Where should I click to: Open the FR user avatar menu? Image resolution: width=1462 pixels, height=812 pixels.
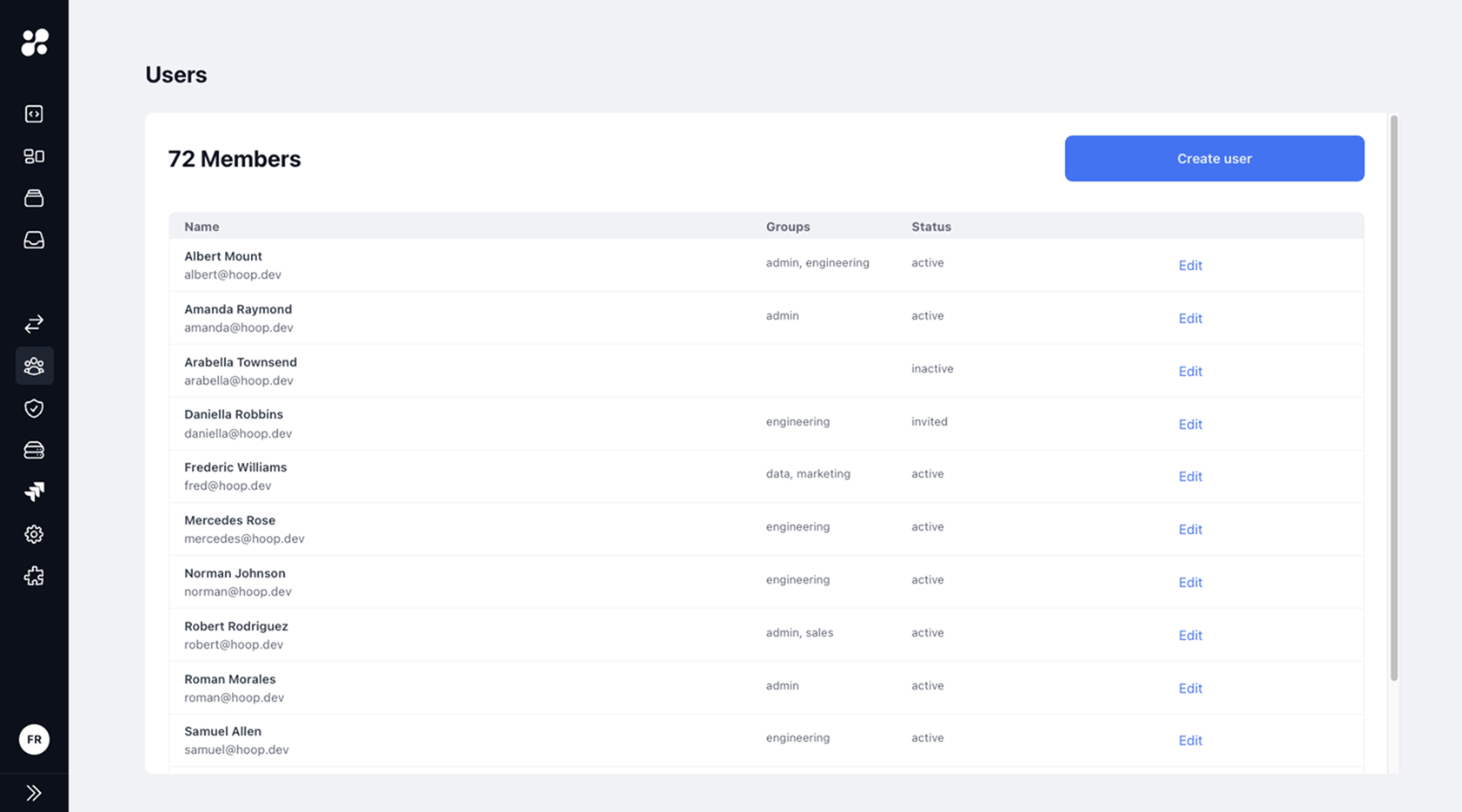(x=34, y=739)
